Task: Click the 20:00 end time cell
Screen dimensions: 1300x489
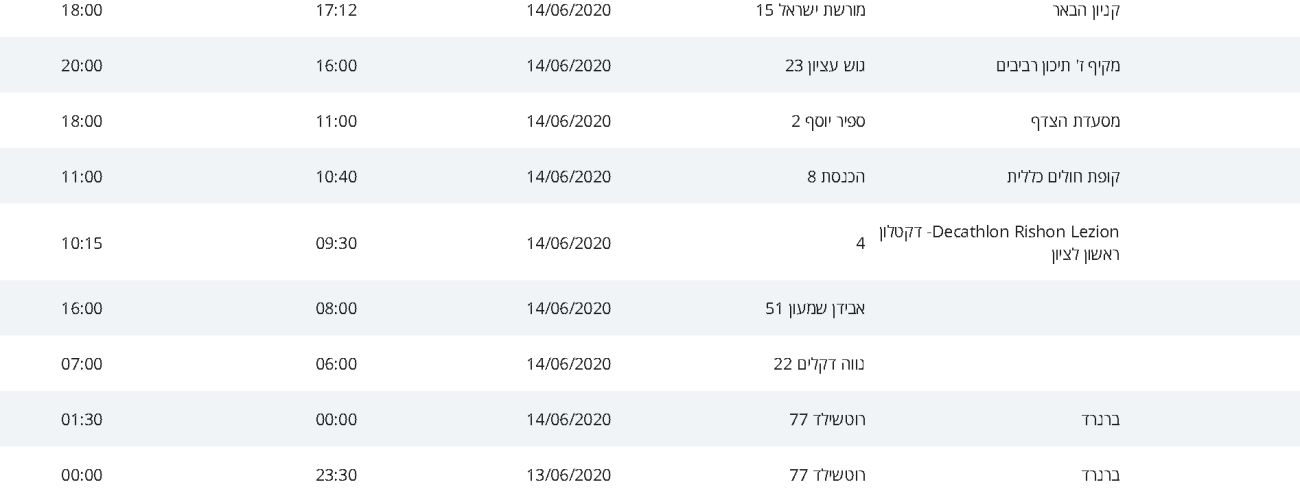Action: tap(82, 66)
